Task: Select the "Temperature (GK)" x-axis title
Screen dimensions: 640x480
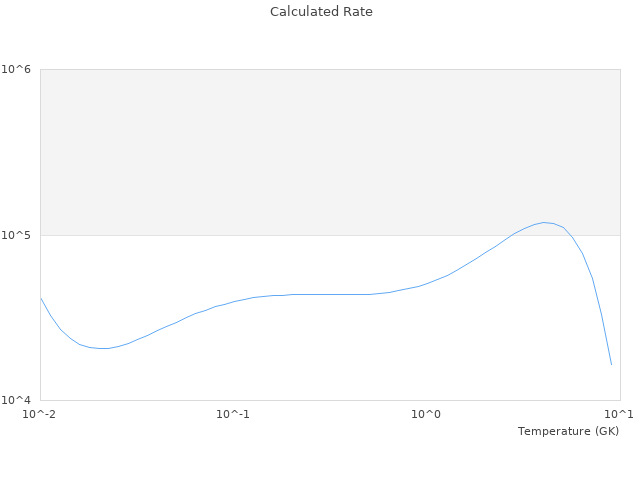Action: click(x=568, y=431)
